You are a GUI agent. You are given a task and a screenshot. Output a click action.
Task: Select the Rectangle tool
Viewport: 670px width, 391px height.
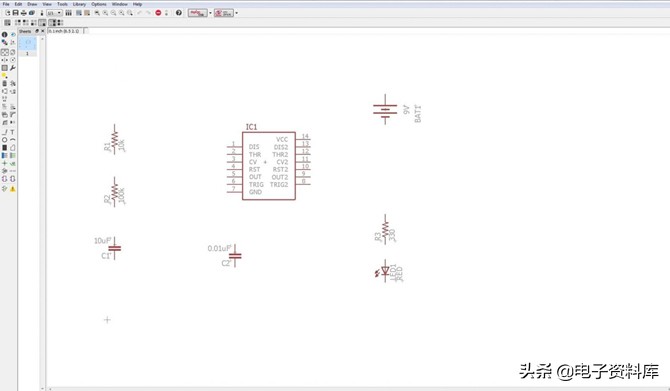4,147
